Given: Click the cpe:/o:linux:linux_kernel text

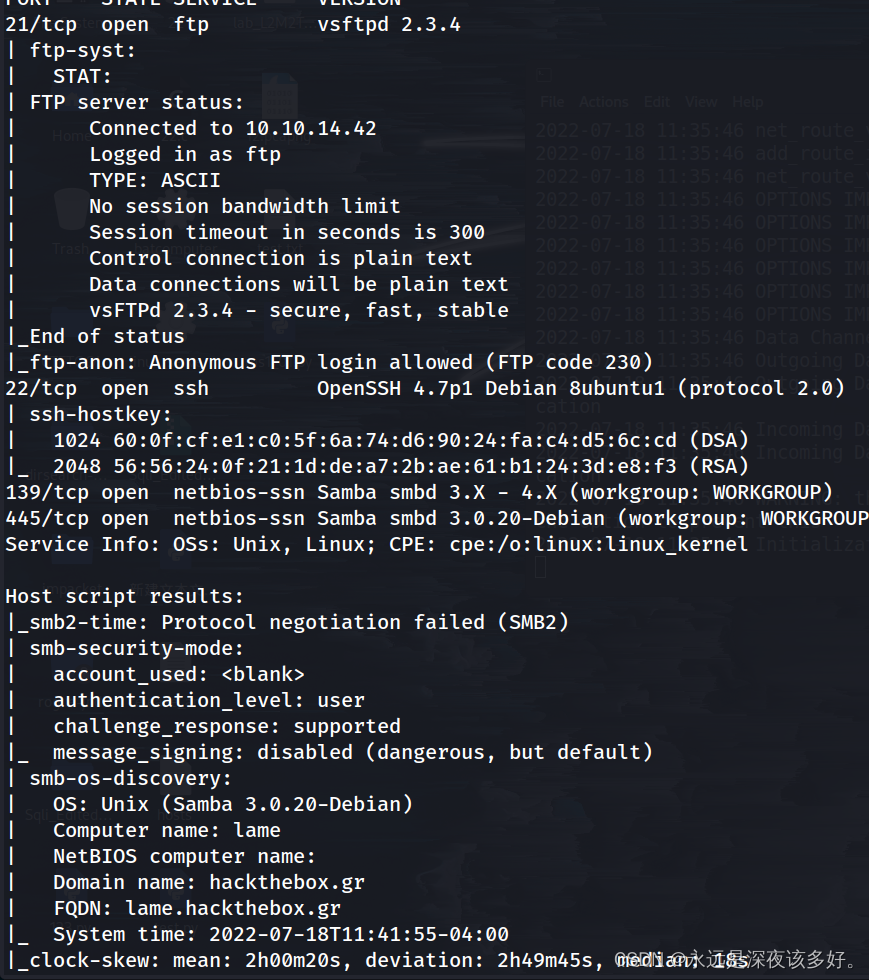Looking at the screenshot, I should [x=598, y=544].
